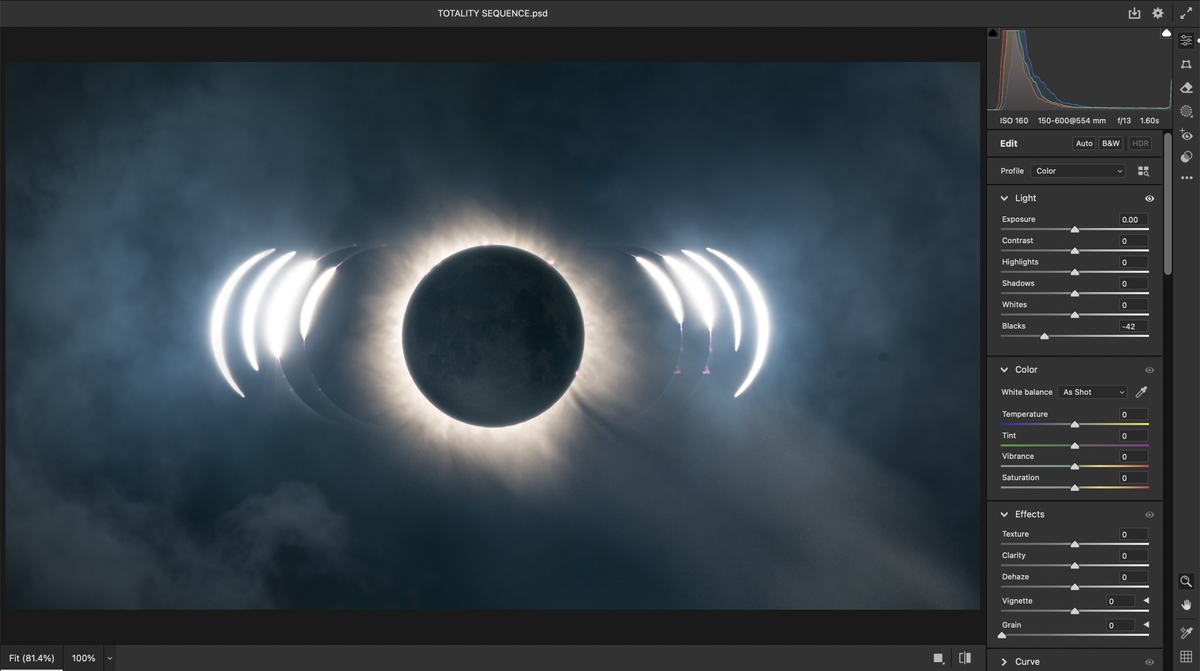1200x671 pixels.
Task: Click the 1.60s shutter speed text
Action: pos(1150,121)
